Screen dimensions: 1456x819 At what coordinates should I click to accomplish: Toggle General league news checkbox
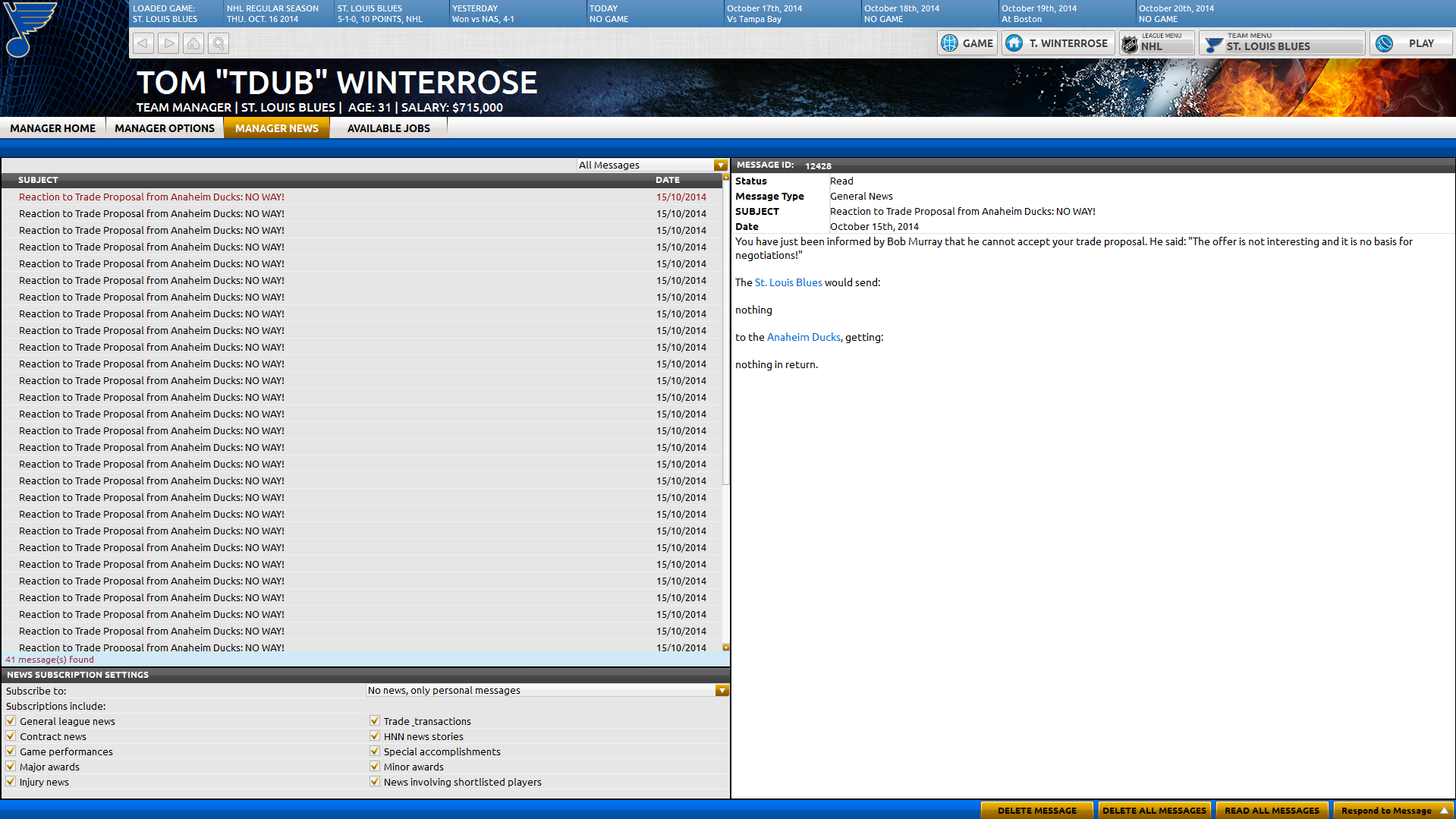tap(11, 720)
